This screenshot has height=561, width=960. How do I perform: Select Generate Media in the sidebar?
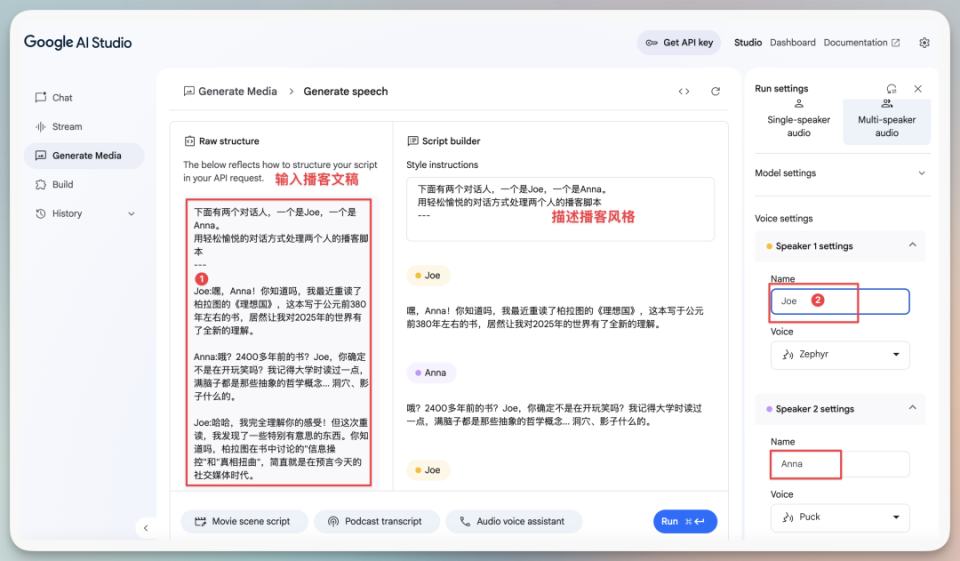point(84,156)
